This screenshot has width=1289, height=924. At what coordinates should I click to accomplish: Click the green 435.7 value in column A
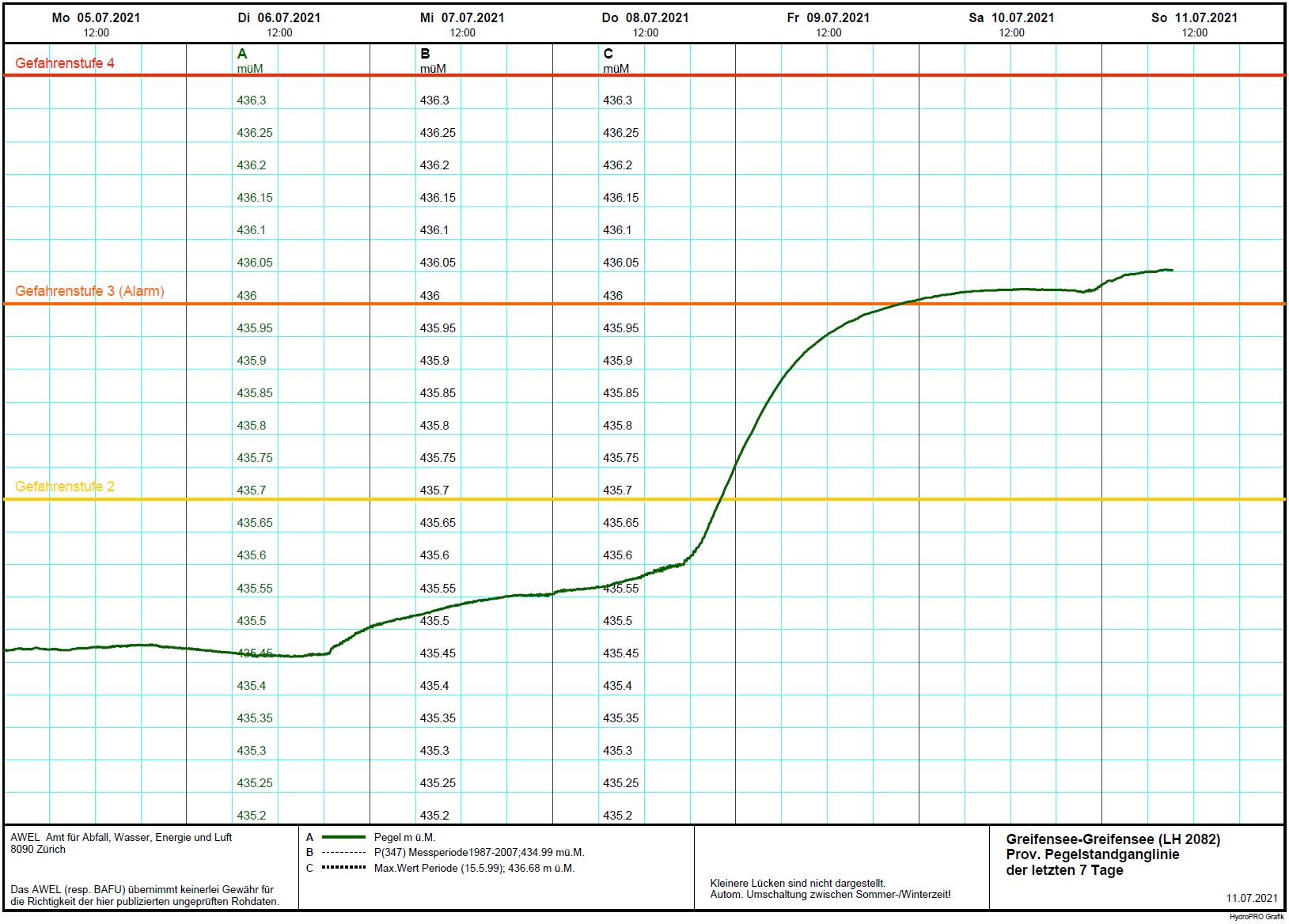tap(252, 490)
